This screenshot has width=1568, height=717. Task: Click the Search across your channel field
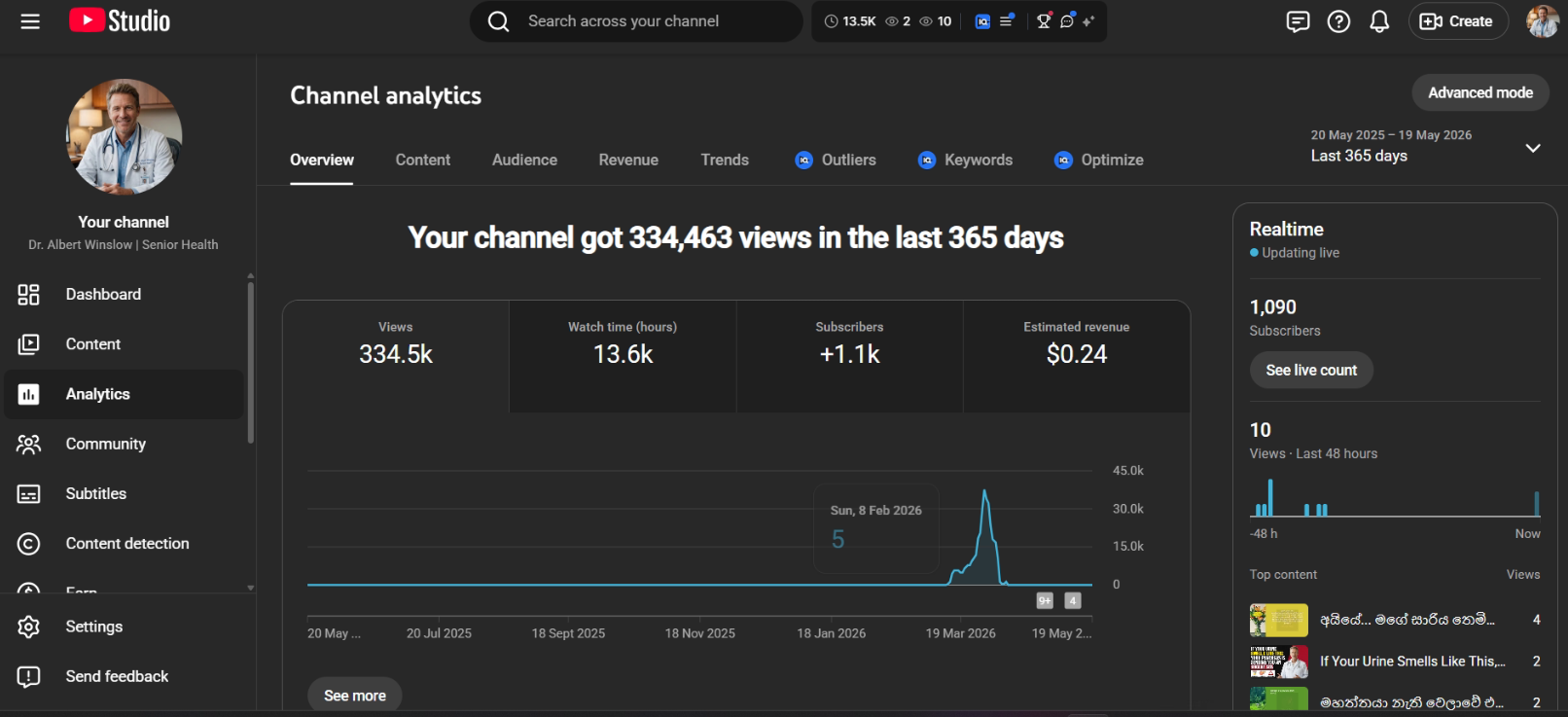(637, 21)
